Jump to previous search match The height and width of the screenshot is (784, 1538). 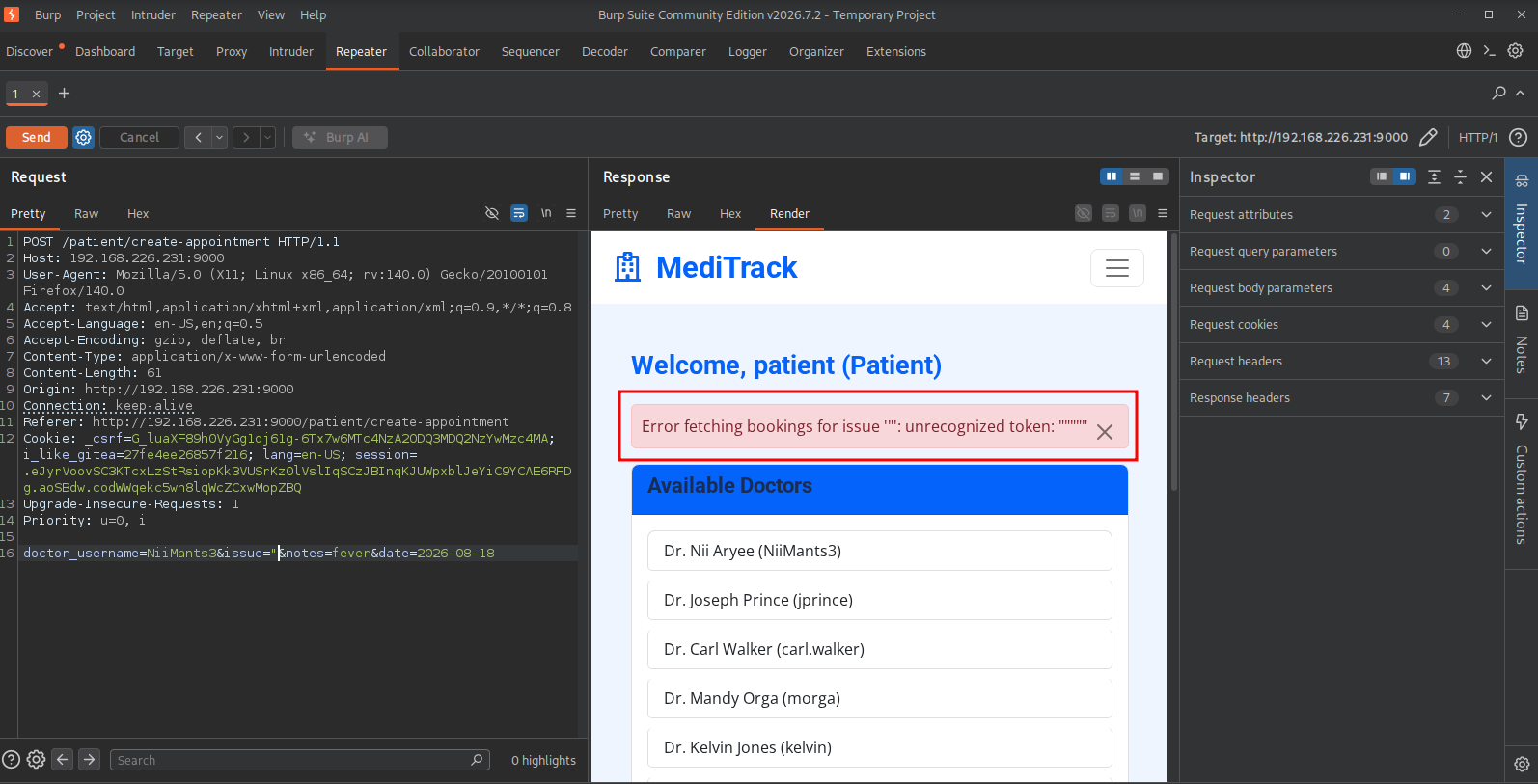[63, 760]
